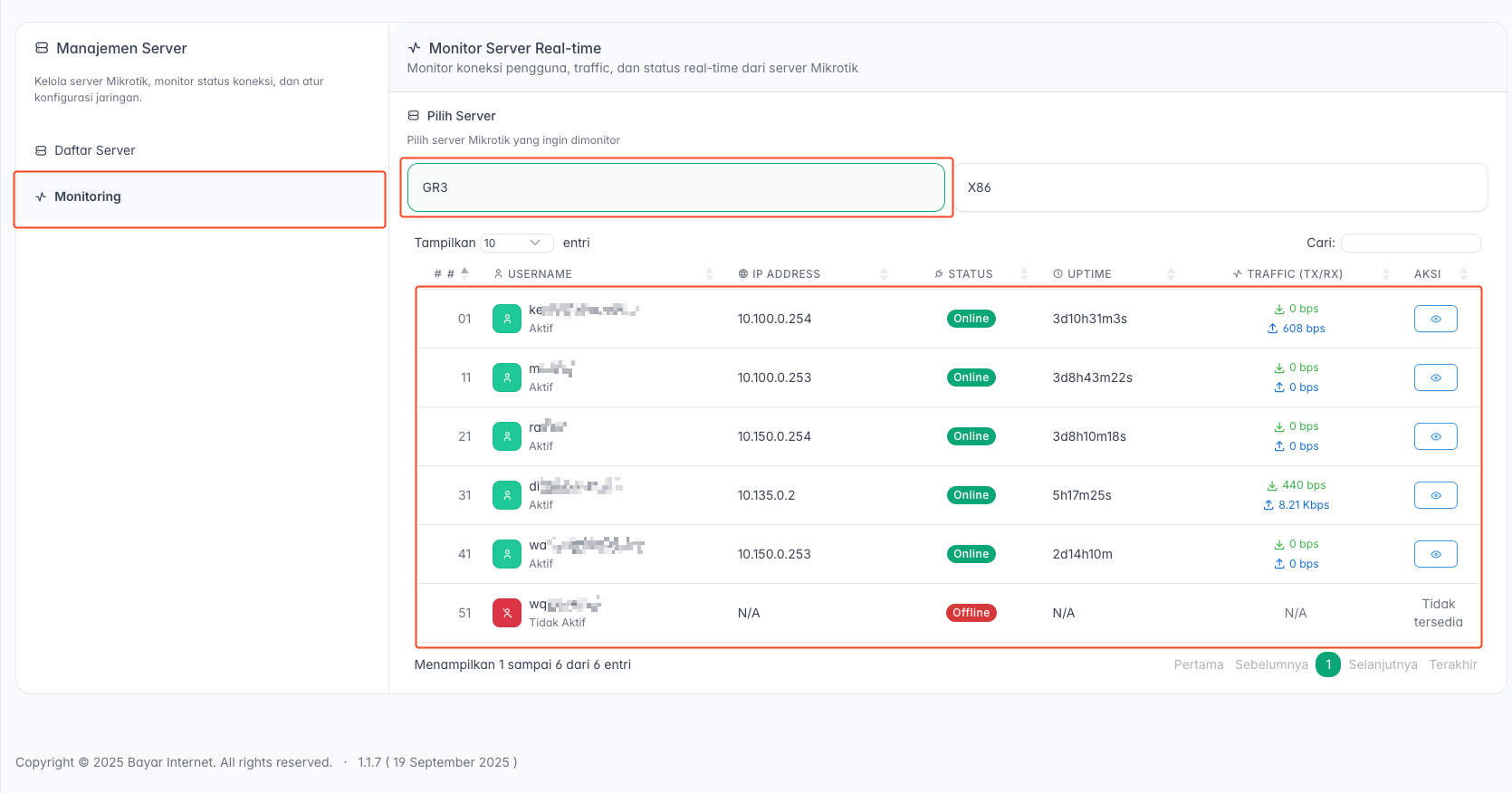View details via eye button for 10.100.0.254
The width and height of the screenshot is (1512, 793).
pos(1435,319)
